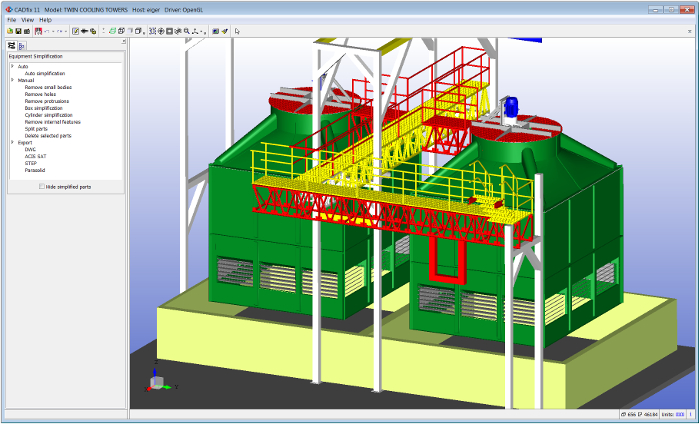Choose STEP export format

[x=31, y=163]
